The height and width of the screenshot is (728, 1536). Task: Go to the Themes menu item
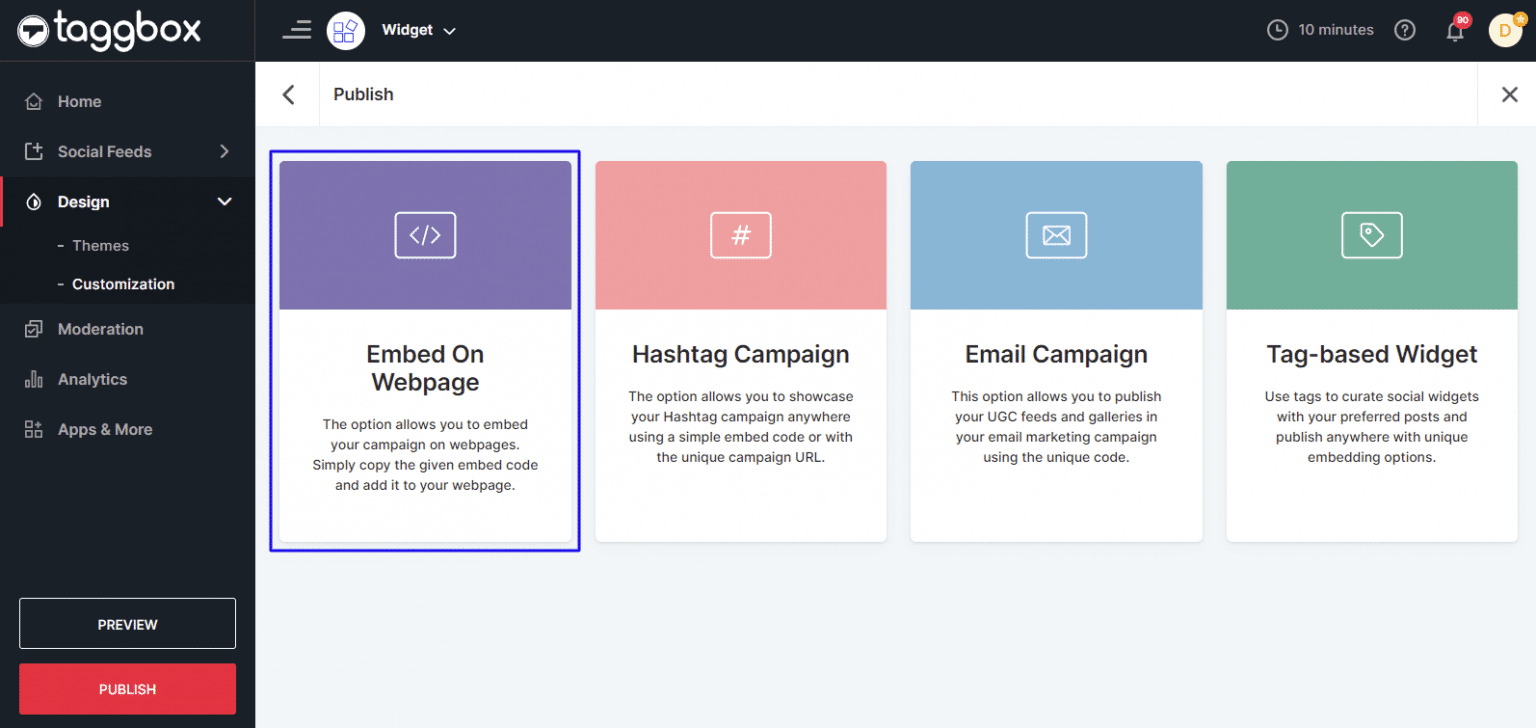point(100,245)
